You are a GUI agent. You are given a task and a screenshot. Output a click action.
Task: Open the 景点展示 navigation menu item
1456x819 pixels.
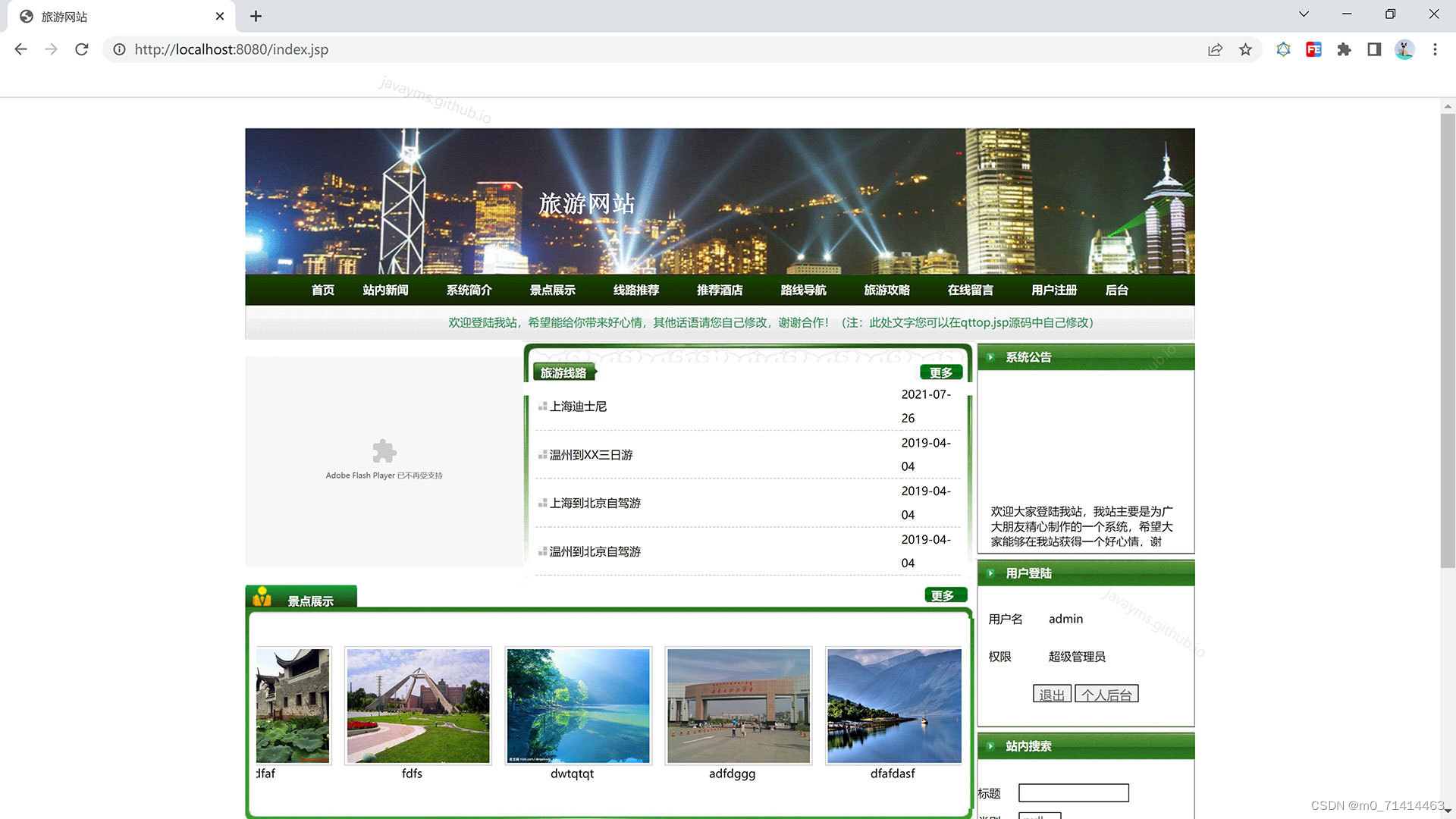[552, 290]
